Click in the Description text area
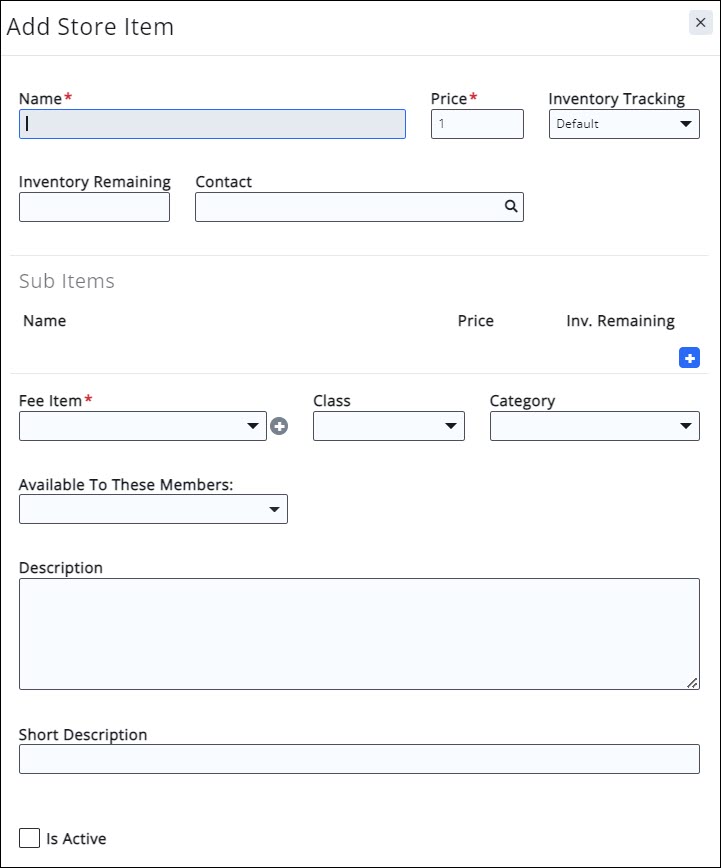 (x=358, y=633)
